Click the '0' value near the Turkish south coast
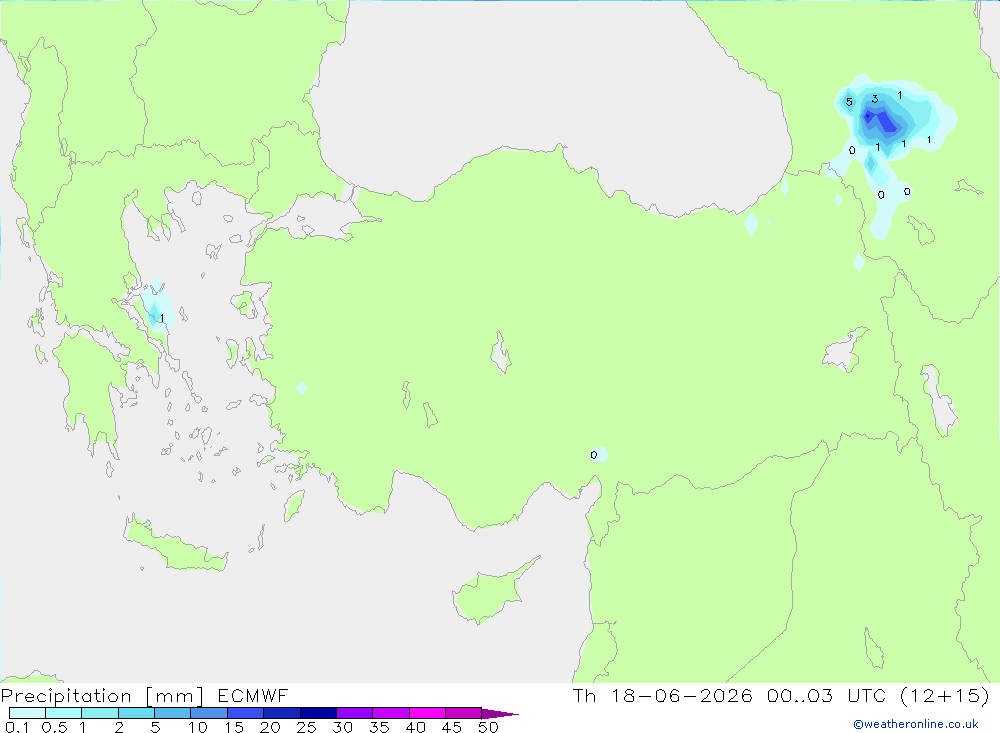 [x=594, y=455]
